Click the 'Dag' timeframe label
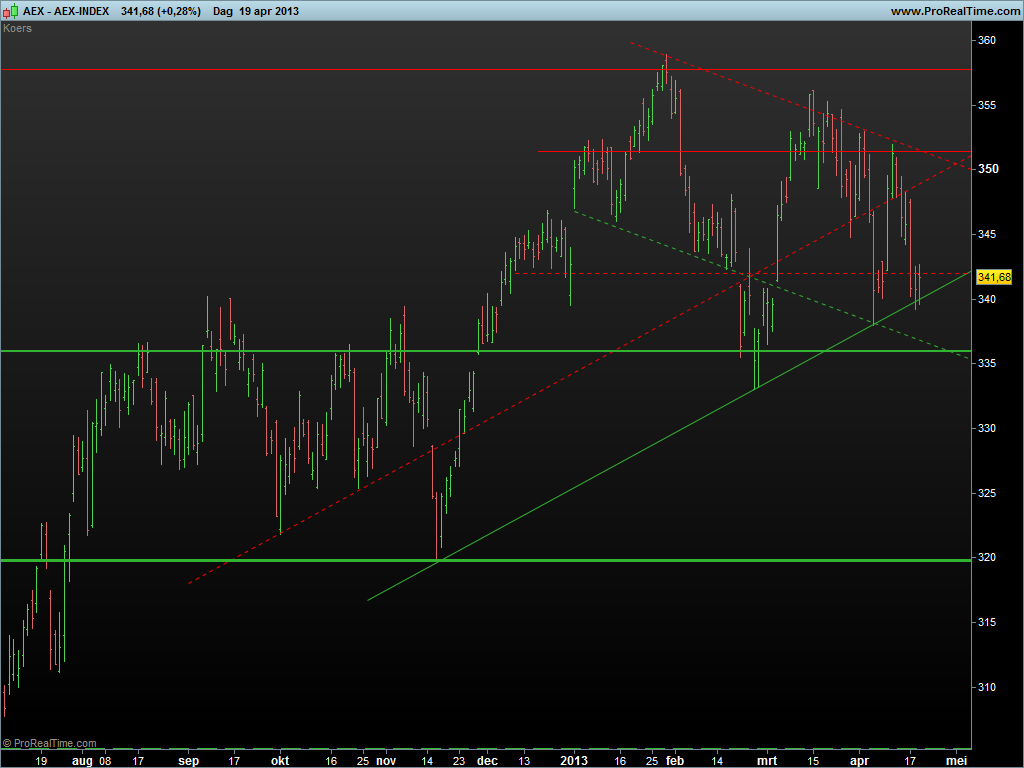Screen dimensions: 1024x768 [x=224, y=11]
